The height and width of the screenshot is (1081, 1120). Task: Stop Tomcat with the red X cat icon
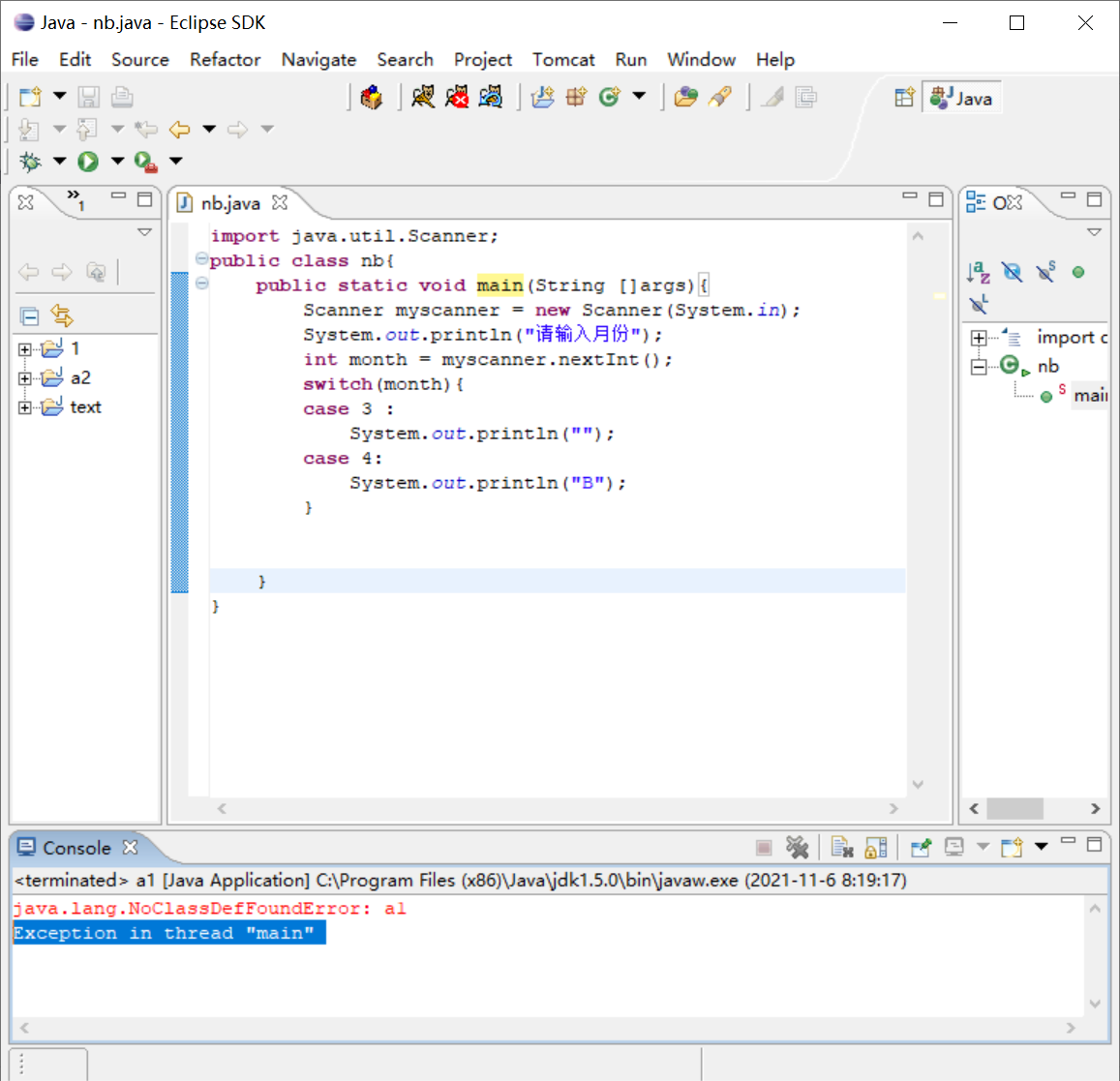[457, 97]
